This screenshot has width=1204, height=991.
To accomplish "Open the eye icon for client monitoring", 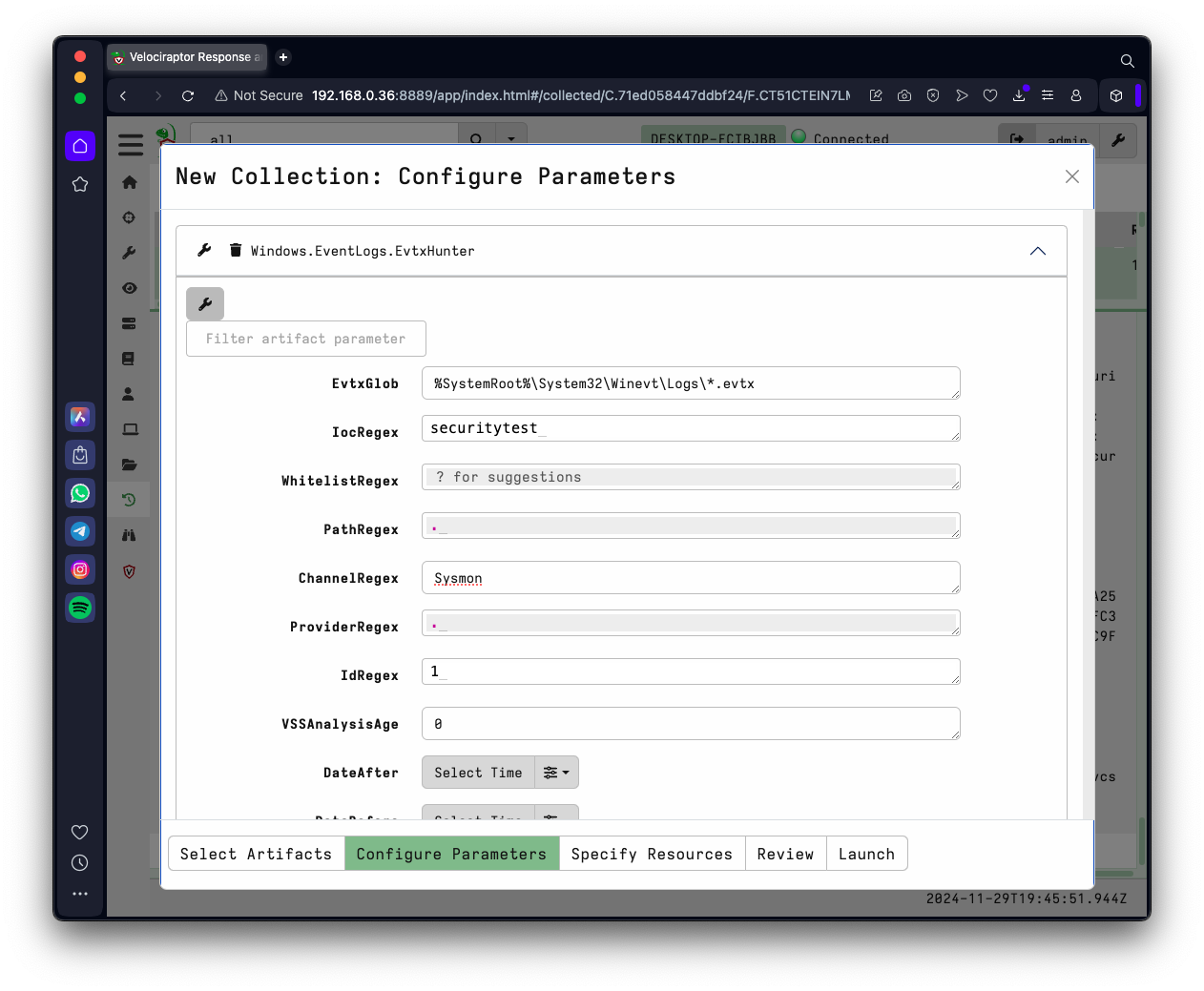I will [x=130, y=288].
